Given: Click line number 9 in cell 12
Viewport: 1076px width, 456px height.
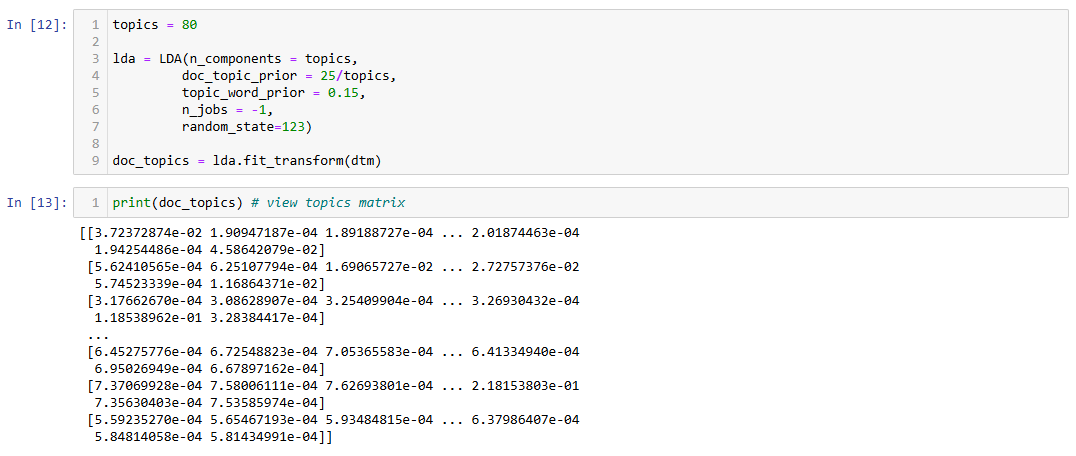Looking at the screenshot, I should (x=95, y=161).
